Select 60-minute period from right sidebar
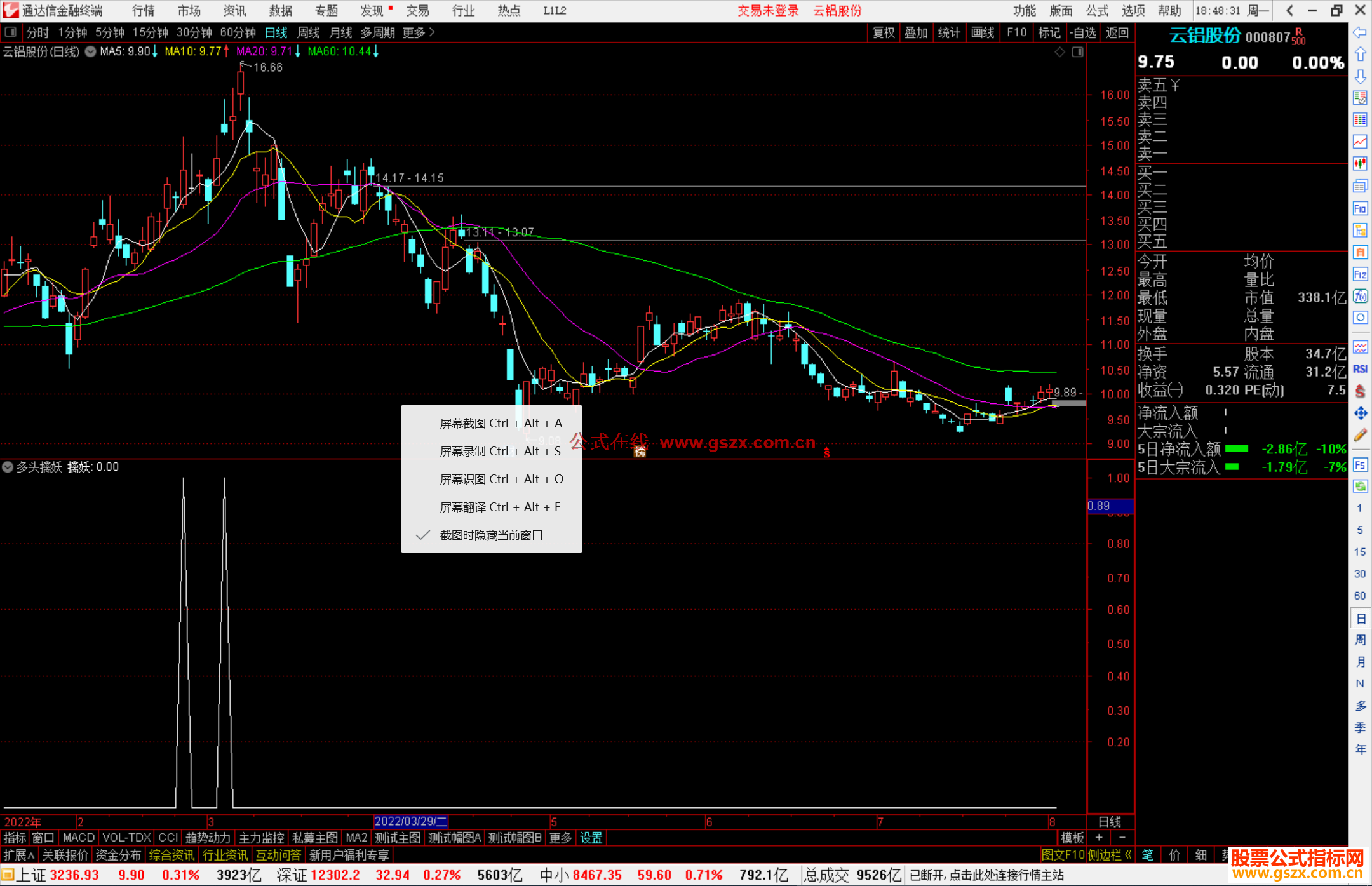Screen dimensions: 1372x886 pyautogui.click(x=1360, y=596)
